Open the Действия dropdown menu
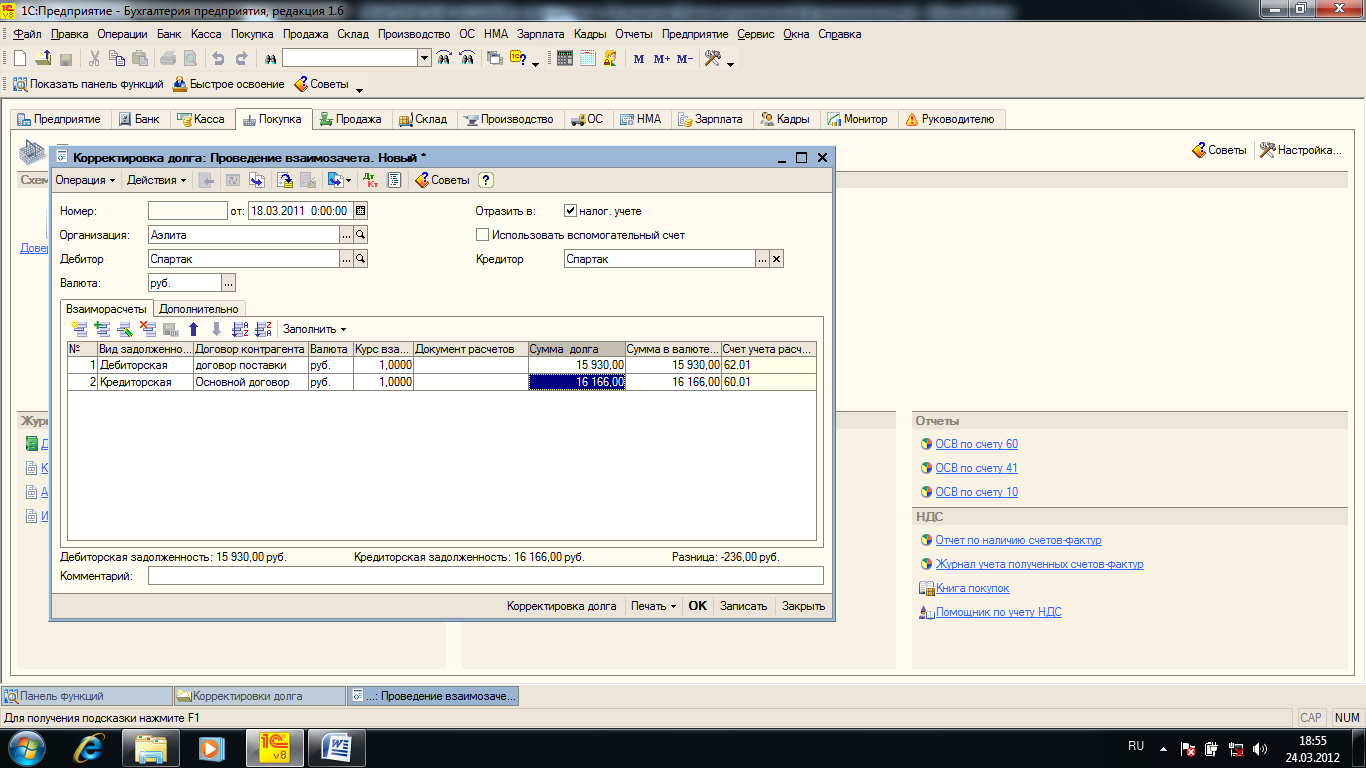Image resolution: width=1366 pixels, height=768 pixels. click(156, 180)
